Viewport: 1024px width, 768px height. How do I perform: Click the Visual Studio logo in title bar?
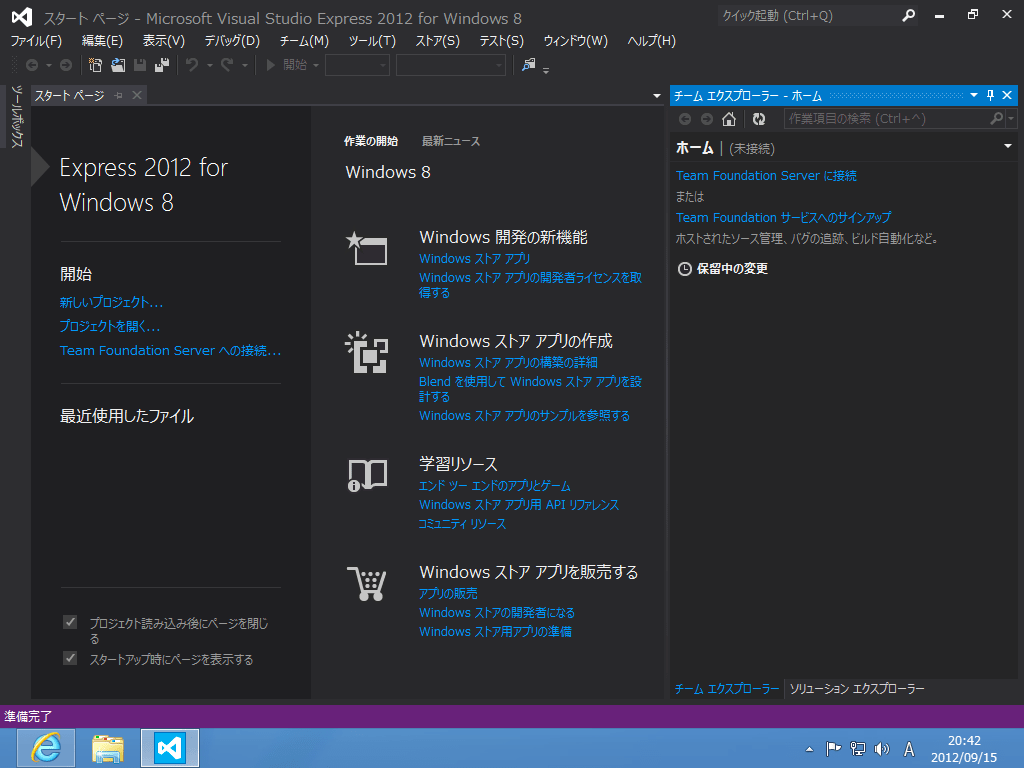tap(22, 18)
